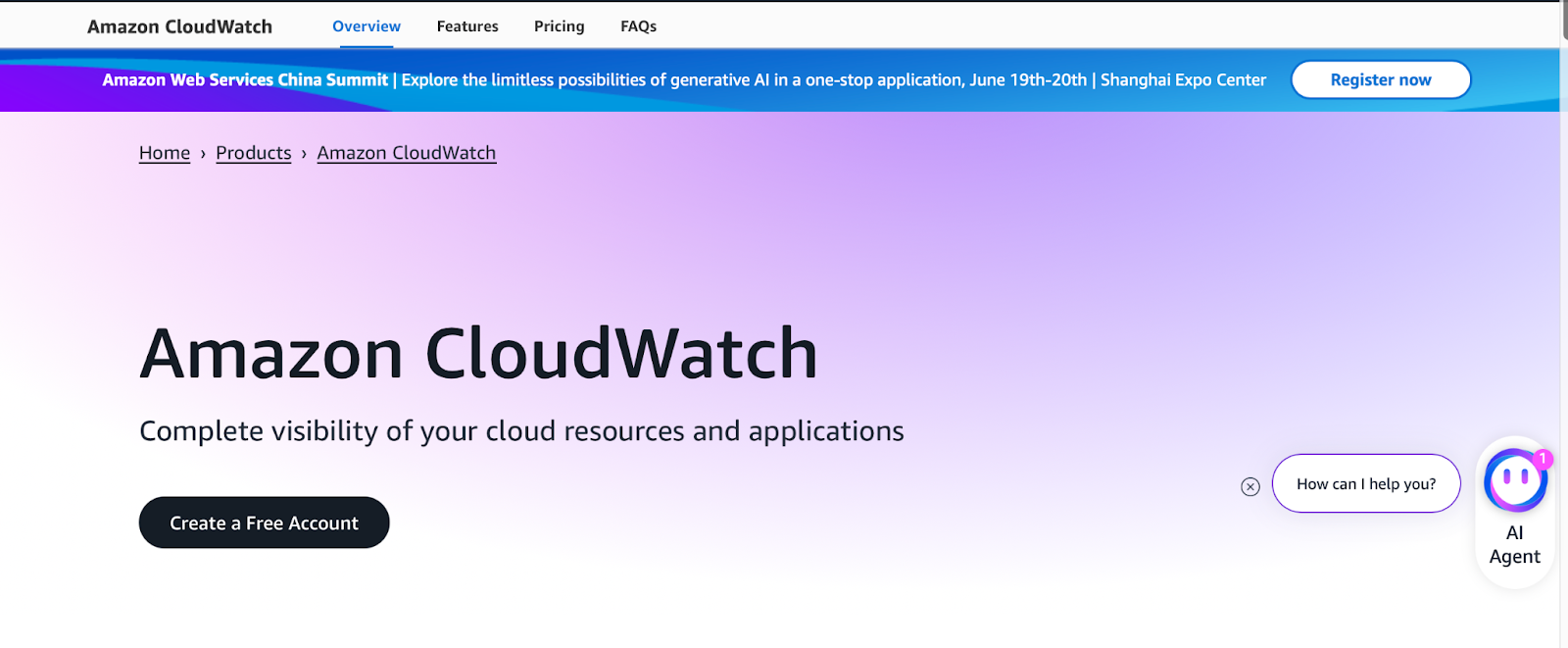
Task: Click the large Amazon CloudWatch heading
Action: pos(479,354)
